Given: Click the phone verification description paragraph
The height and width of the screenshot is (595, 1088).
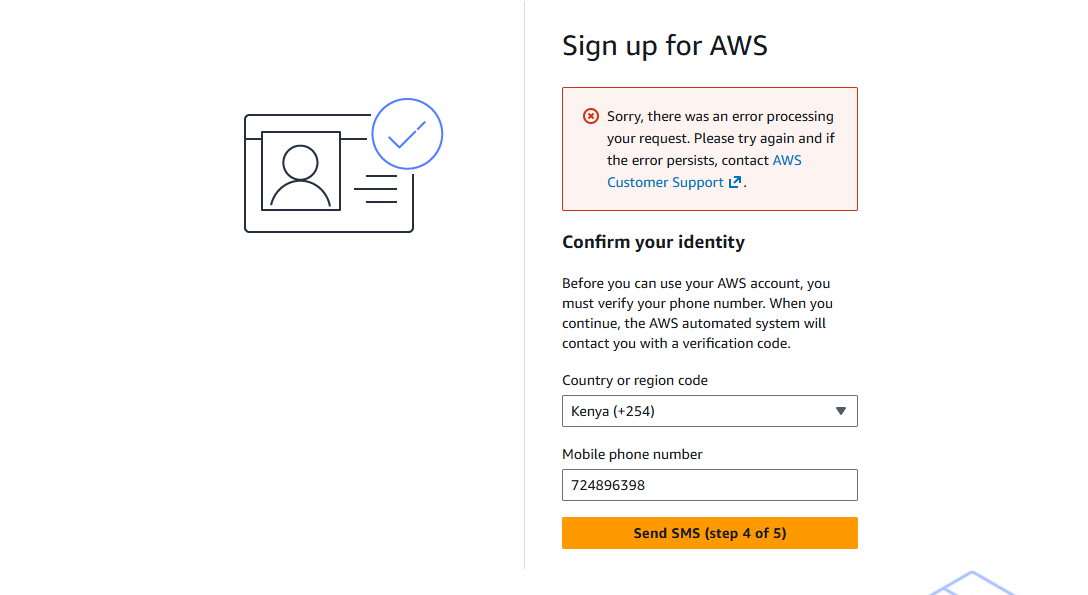Looking at the screenshot, I should [697, 313].
